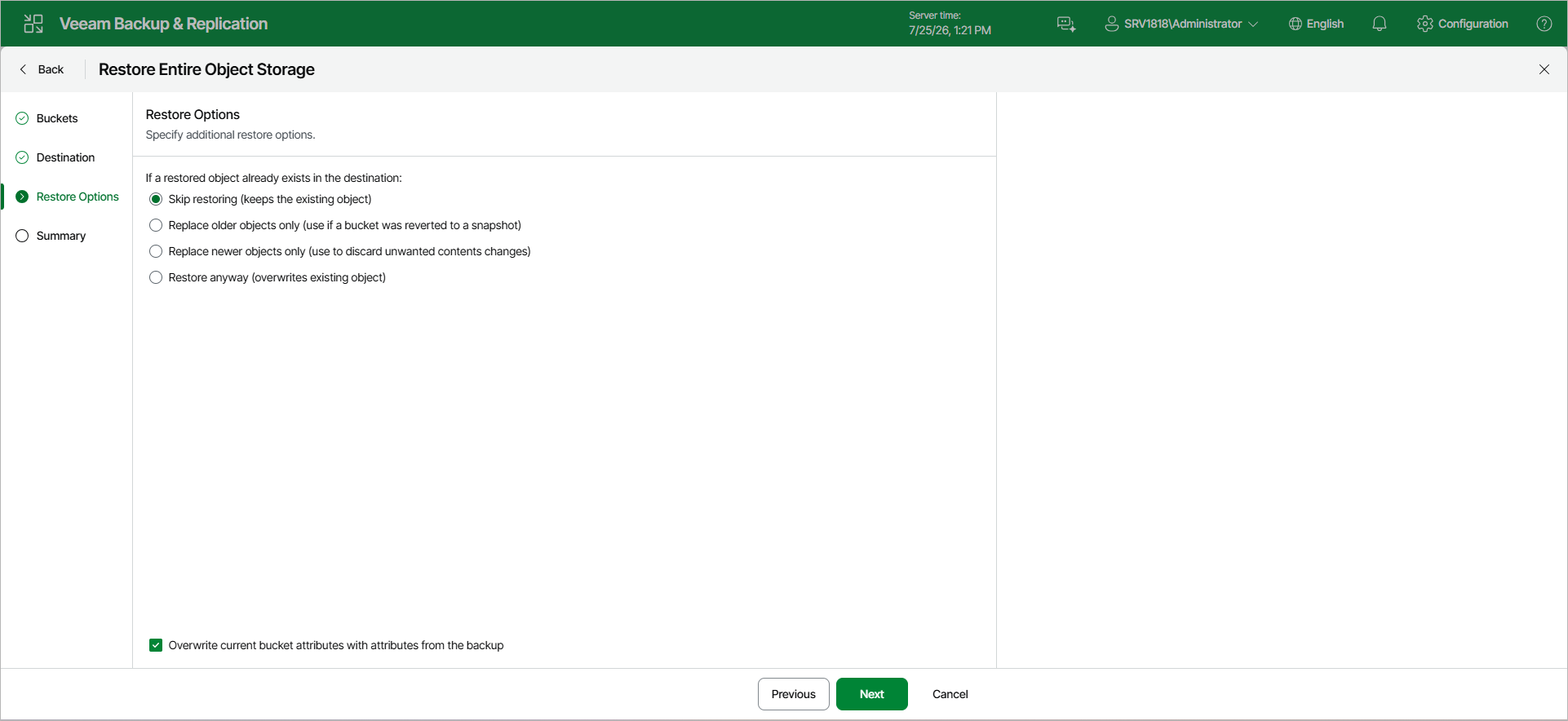Expand the SRV1818\Administrator account dropdown
1568x721 pixels.
click(1181, 24)
